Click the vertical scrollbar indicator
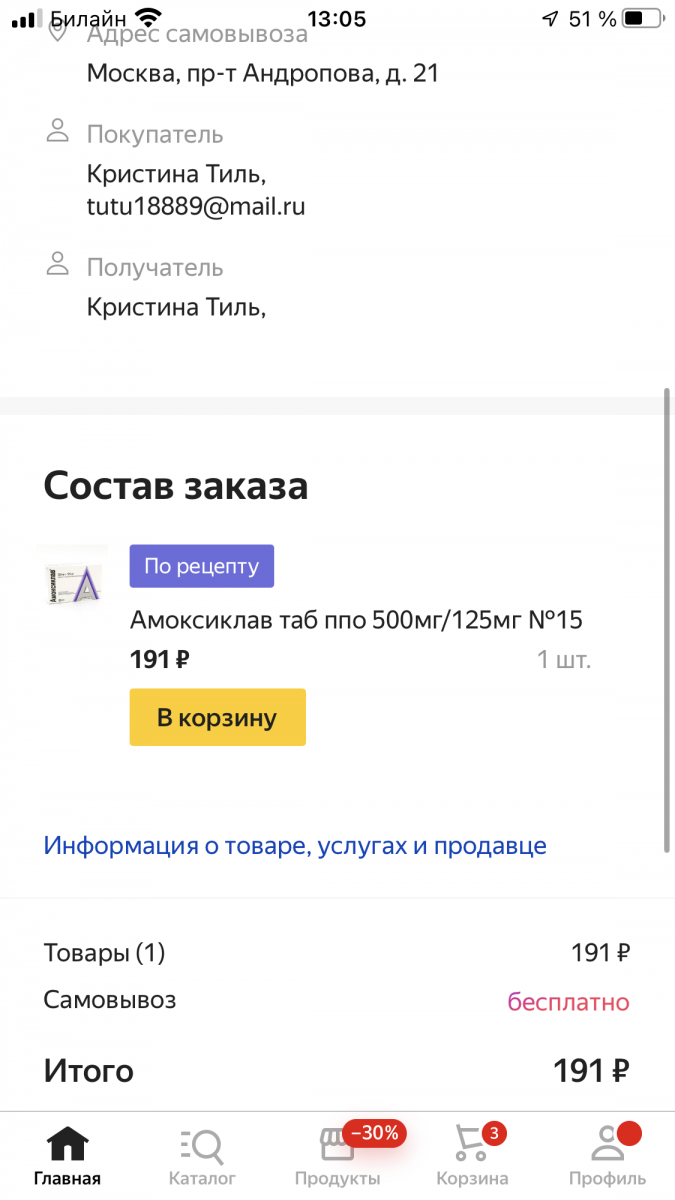Viewport: 675px width, 1200px height. [x=667, y=620]
